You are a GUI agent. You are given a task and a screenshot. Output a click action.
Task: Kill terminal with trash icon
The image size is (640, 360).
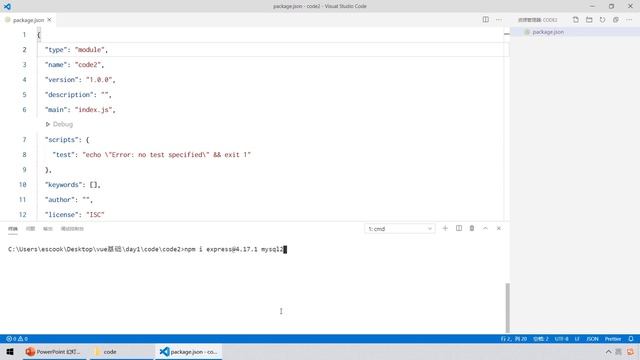(472, 228)
